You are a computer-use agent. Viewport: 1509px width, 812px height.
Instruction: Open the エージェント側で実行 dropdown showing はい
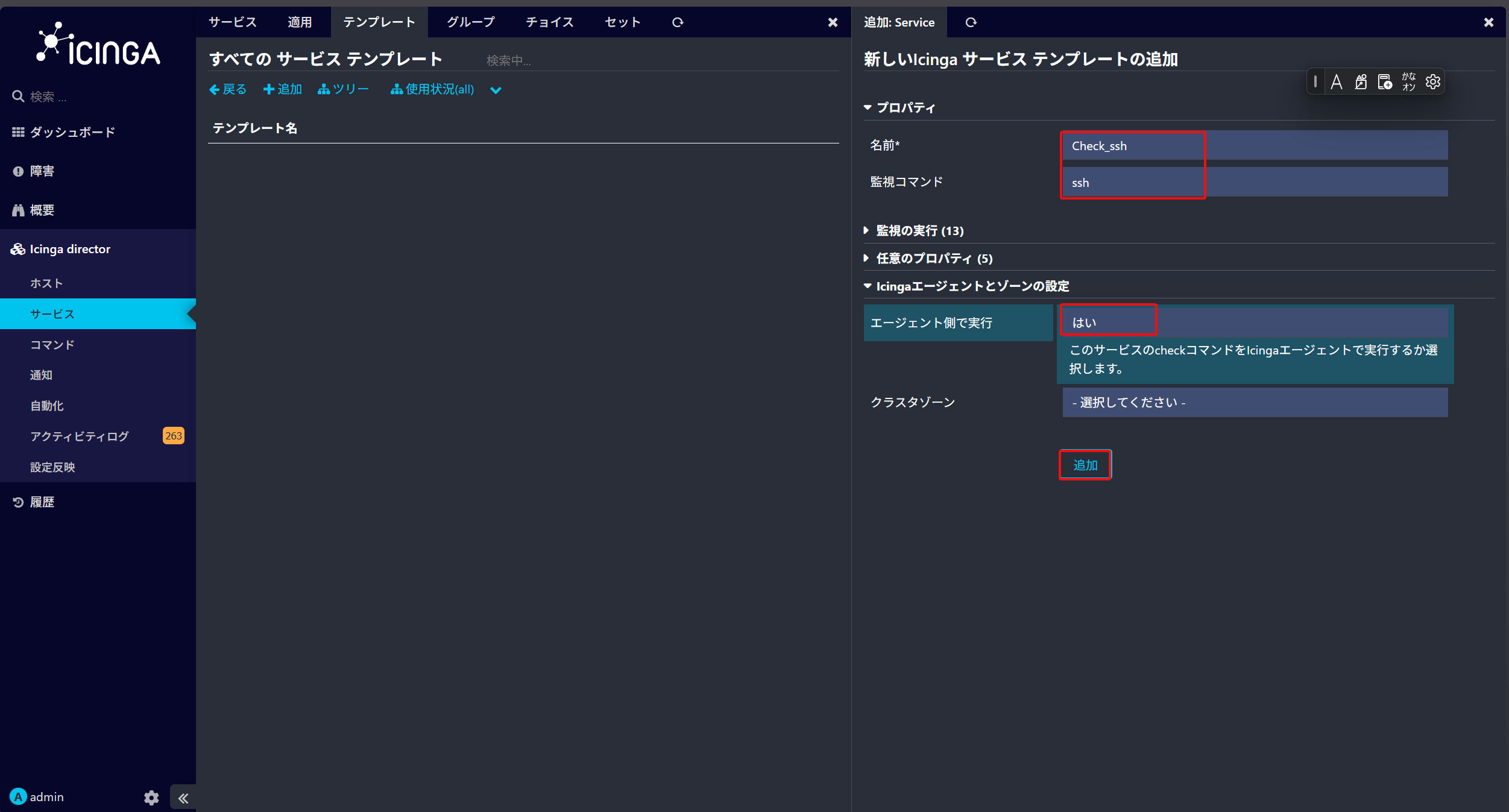point(1255,323)
